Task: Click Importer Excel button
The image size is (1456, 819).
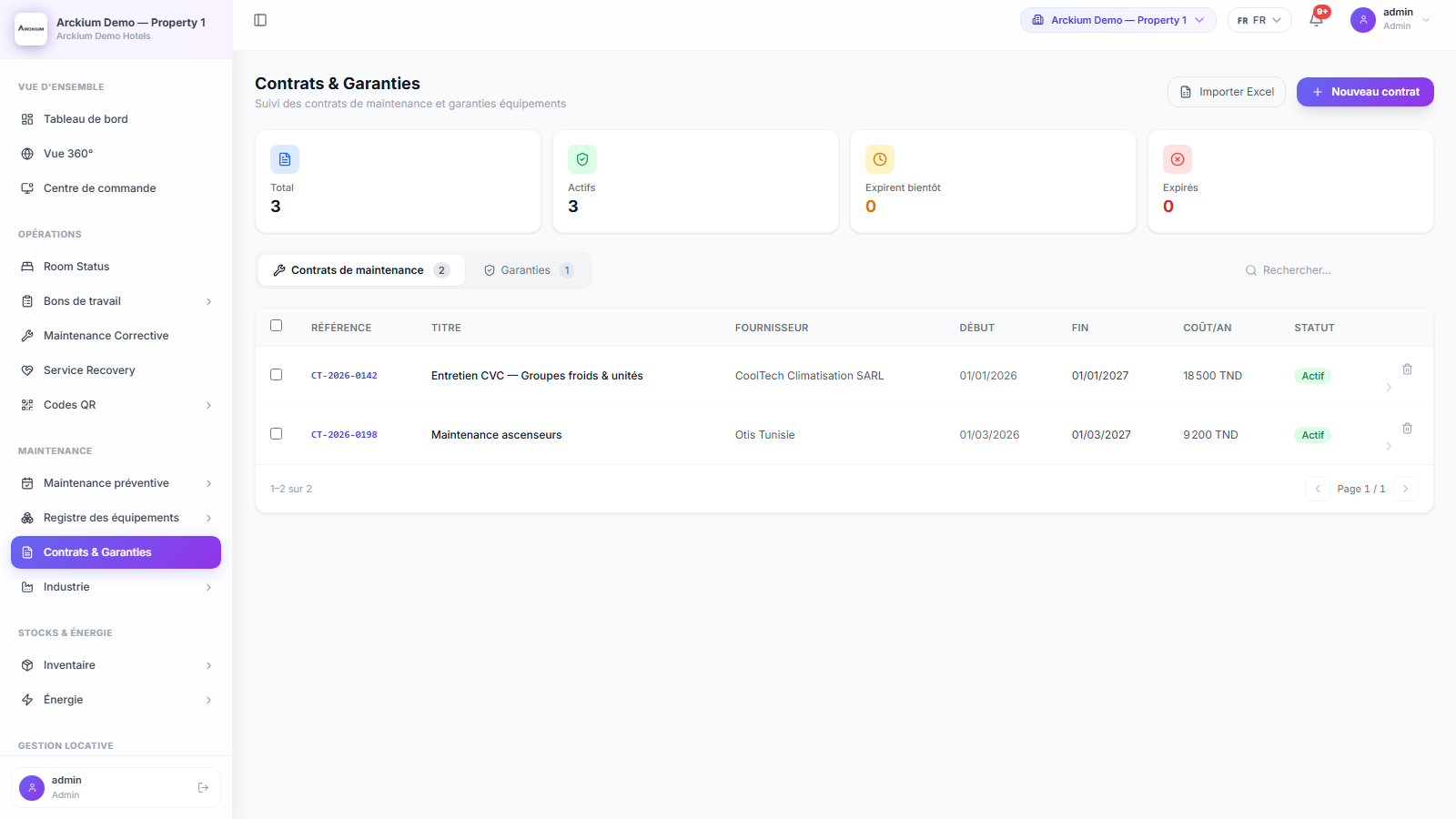Action: [1227, 92]
